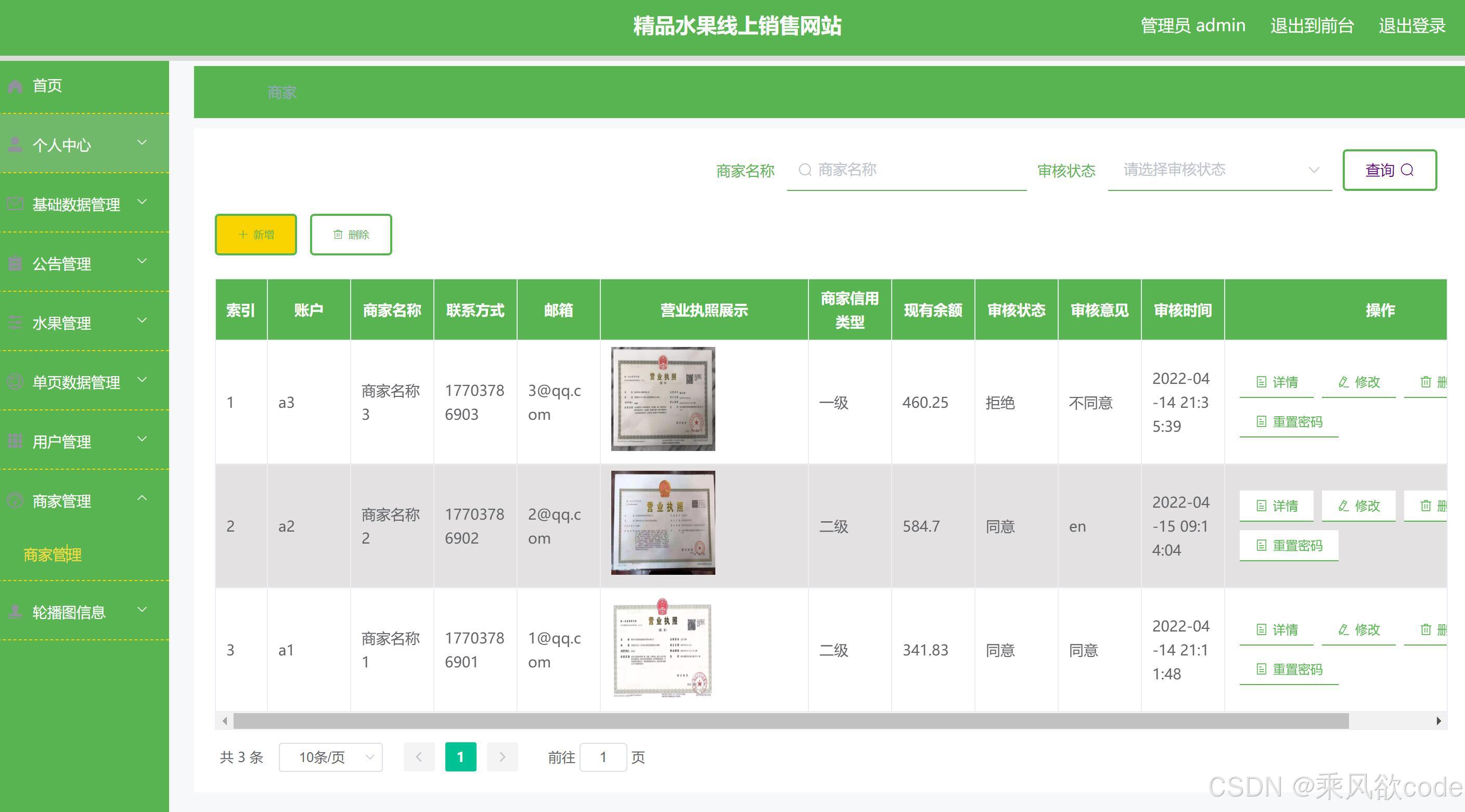Click the table's horizontal scrollbar
The width and height of the screenshot is (1465, 812).
(x=791, y=721)
